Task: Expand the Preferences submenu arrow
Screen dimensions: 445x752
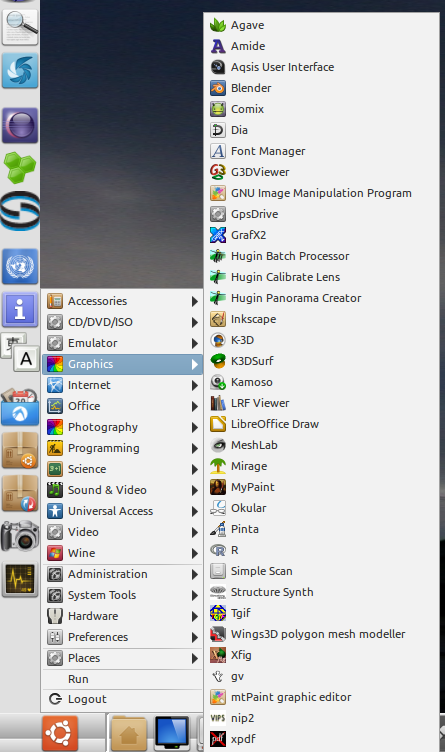Action: click(194, 637)
